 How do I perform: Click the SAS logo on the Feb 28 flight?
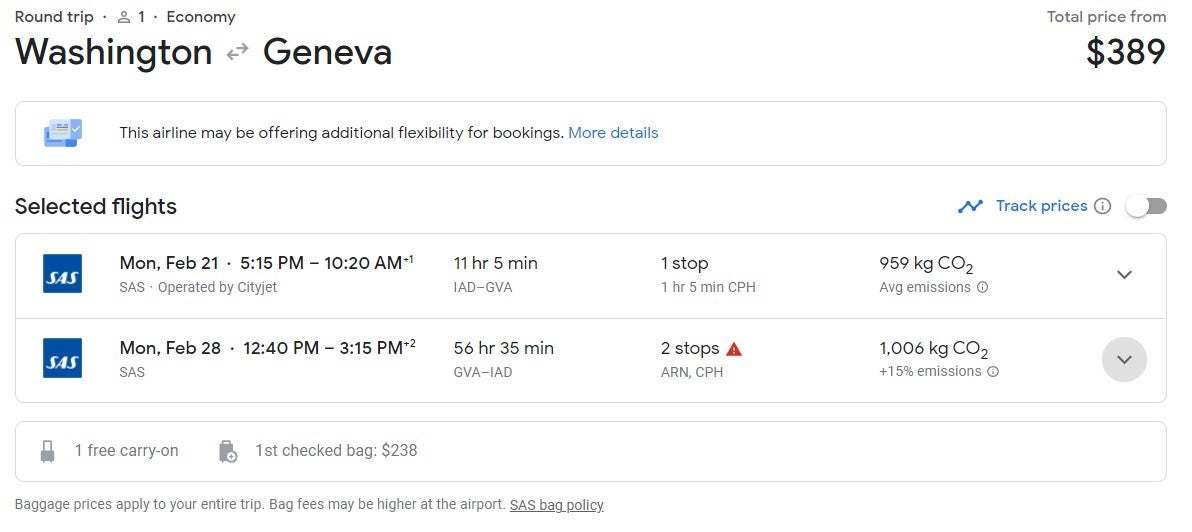click(x=62, y=359)
